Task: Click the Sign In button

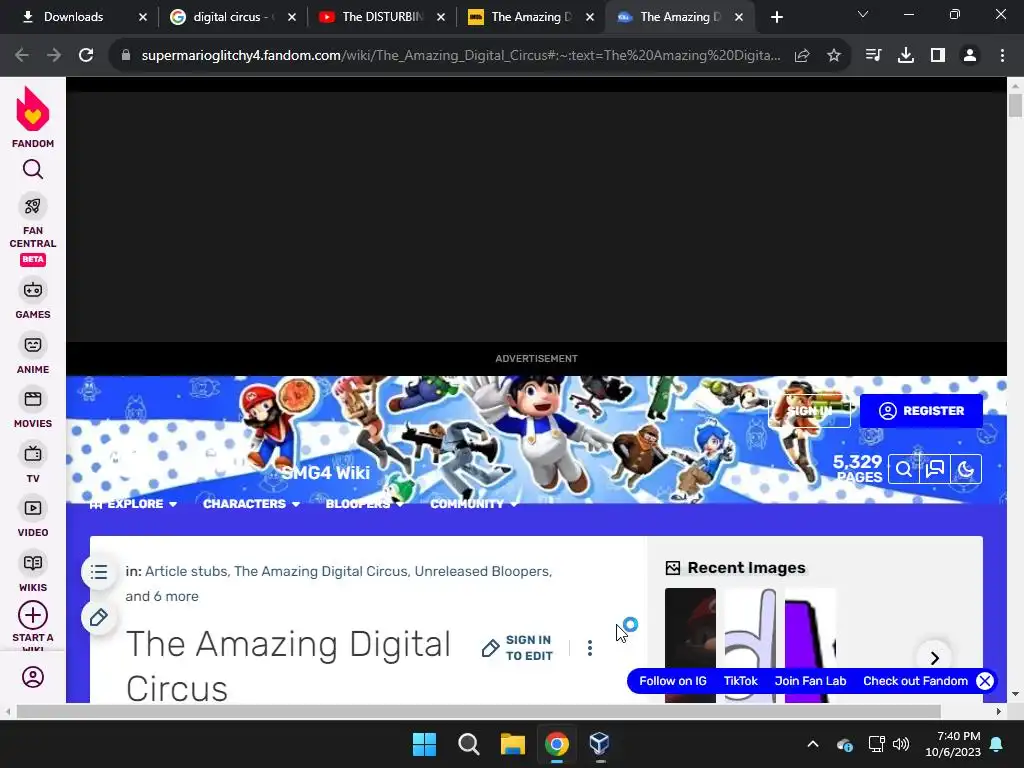Action: click(810, 411)
